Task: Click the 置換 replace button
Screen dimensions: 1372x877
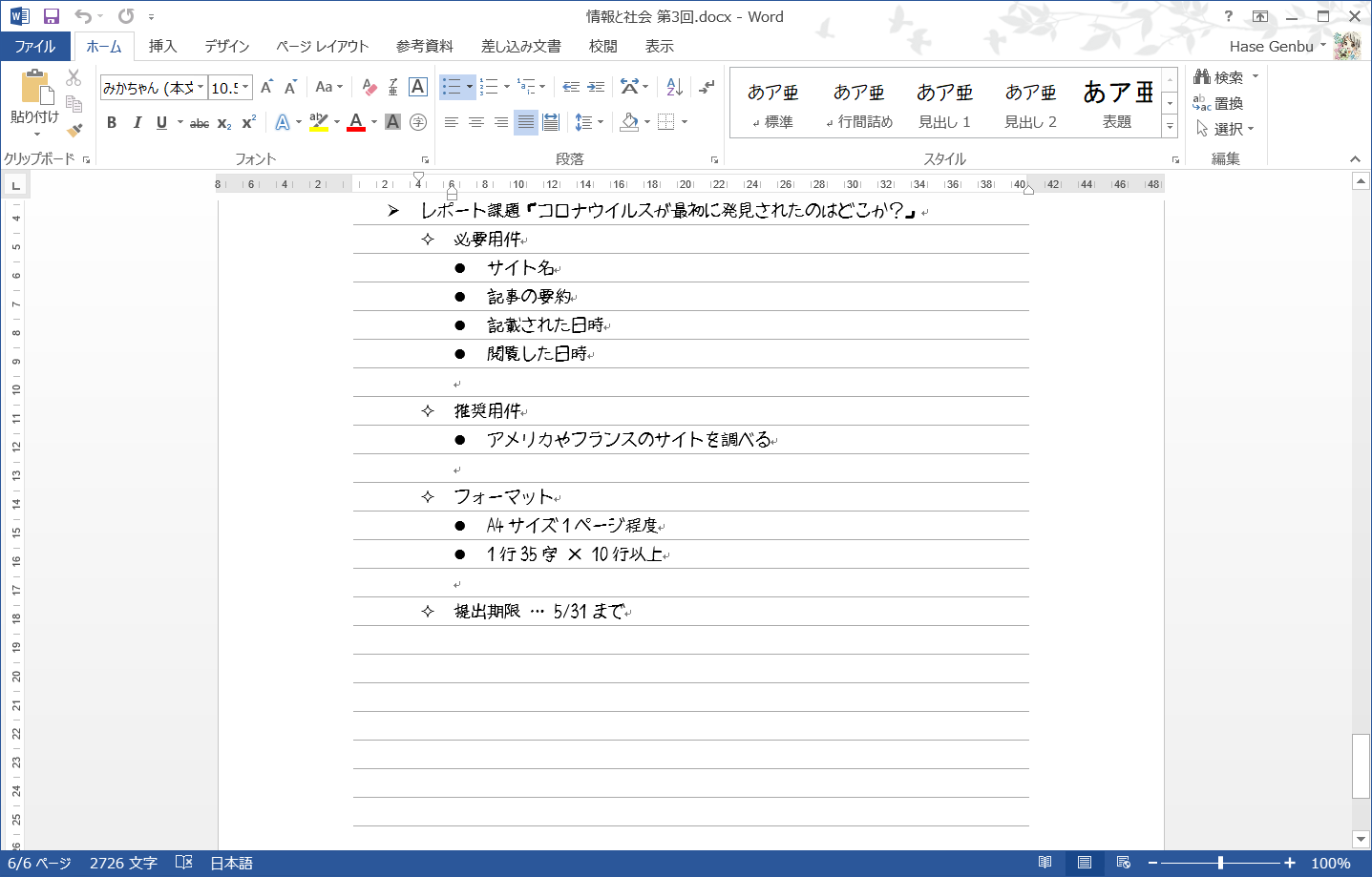Action: pos(1218,103)
